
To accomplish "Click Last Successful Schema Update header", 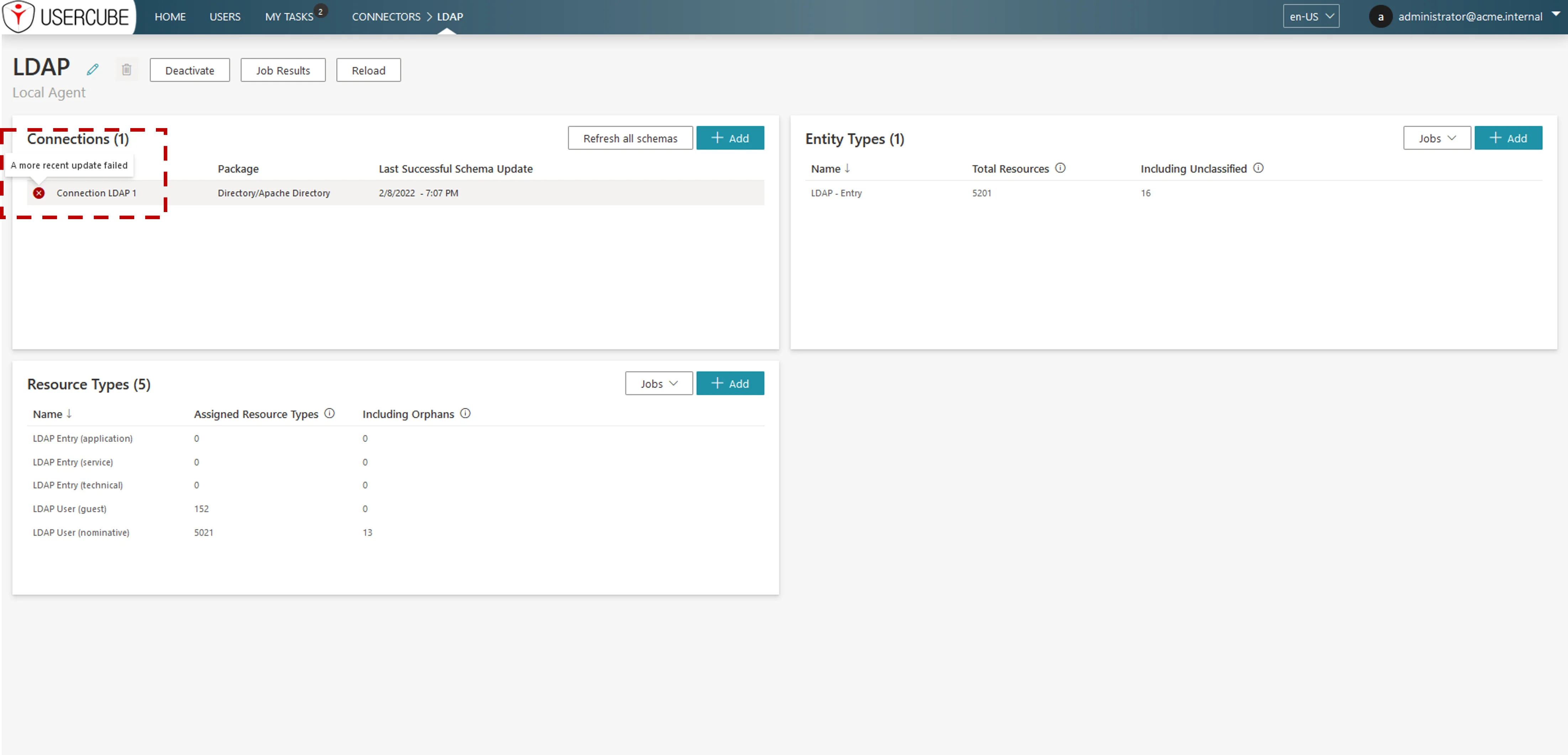I will pyautogui.click(x=455, y=169).
